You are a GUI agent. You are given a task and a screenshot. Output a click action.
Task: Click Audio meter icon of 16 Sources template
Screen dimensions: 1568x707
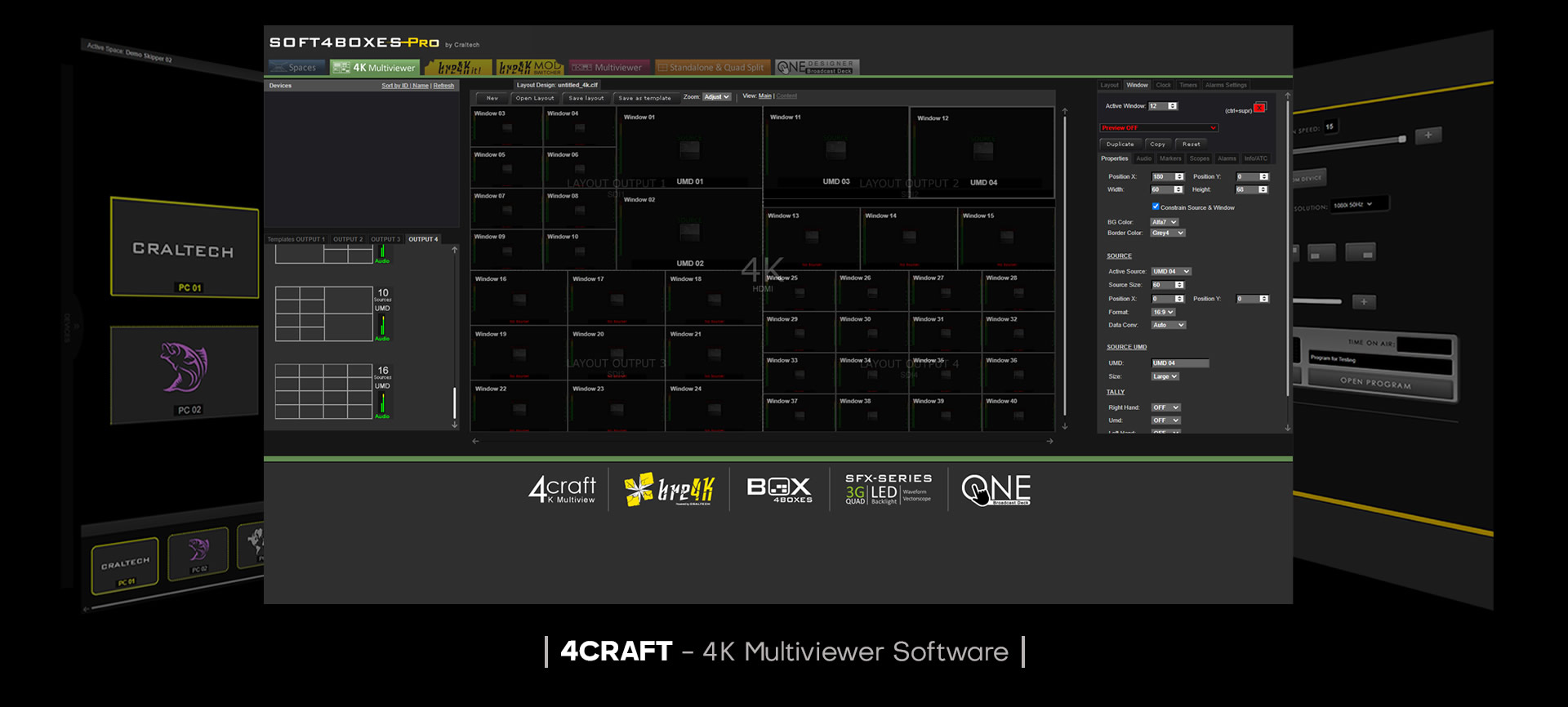click(x=382, y=406)
